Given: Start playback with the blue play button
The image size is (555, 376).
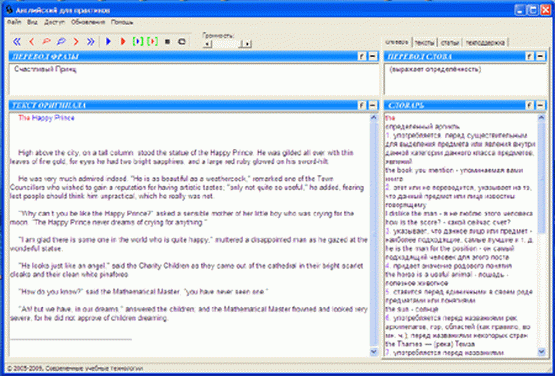Looking at the screenshot, I should pyautogui.click(x=108, y=42).
